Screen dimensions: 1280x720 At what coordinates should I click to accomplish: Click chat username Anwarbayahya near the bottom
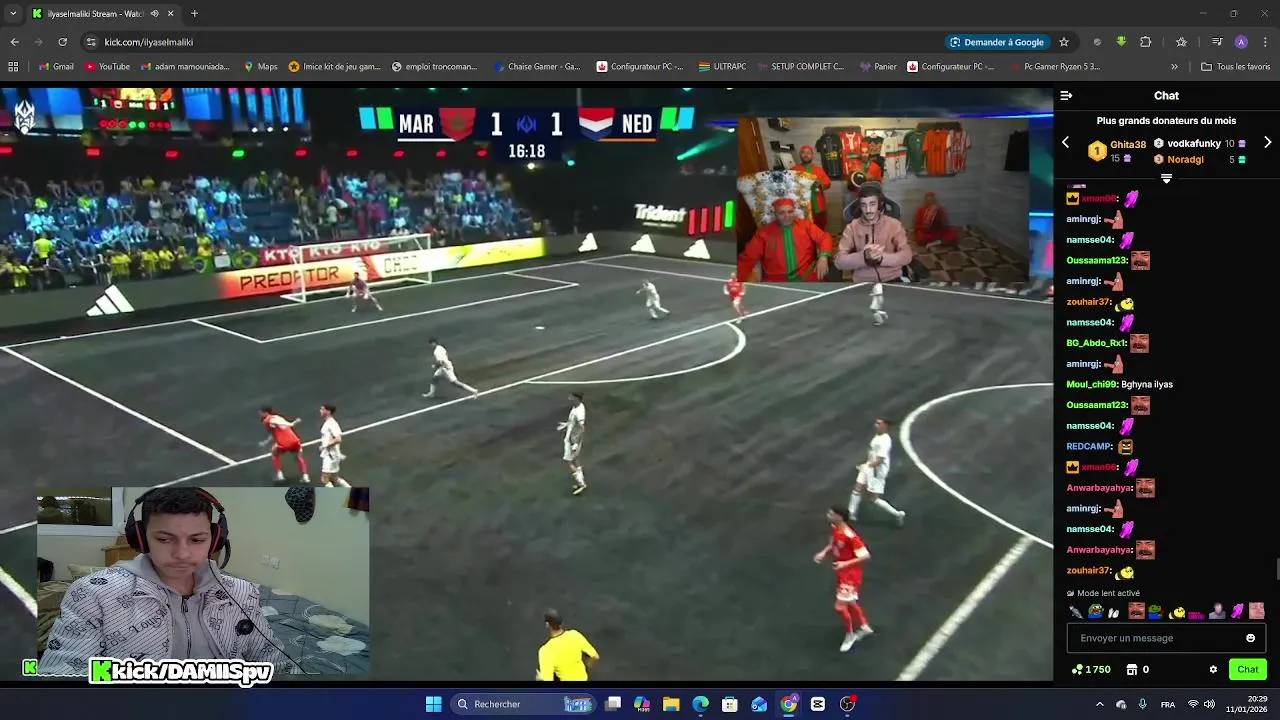(x=1099, y=549)
